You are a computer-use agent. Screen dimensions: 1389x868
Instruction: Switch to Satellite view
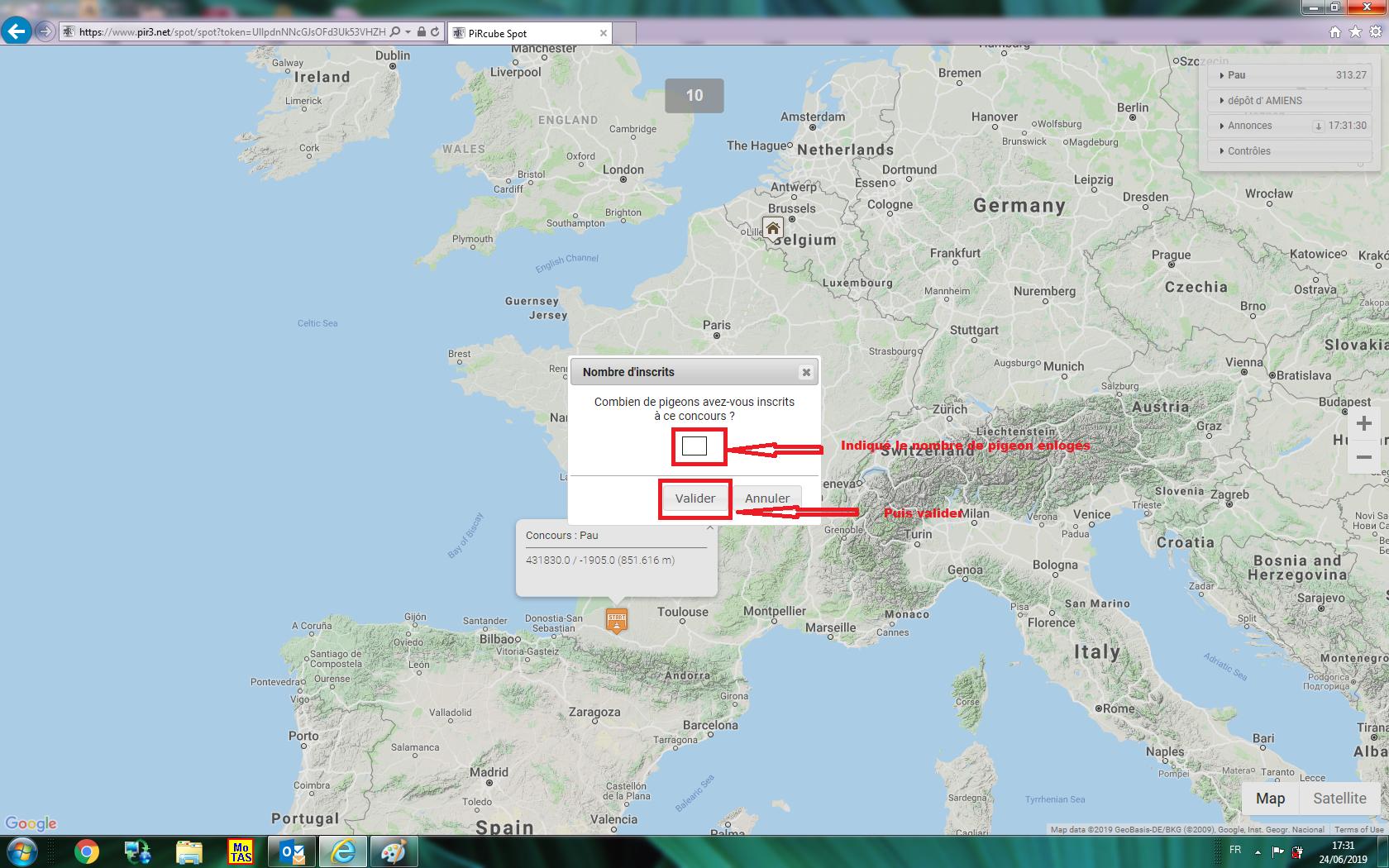tap(1339, 799)
